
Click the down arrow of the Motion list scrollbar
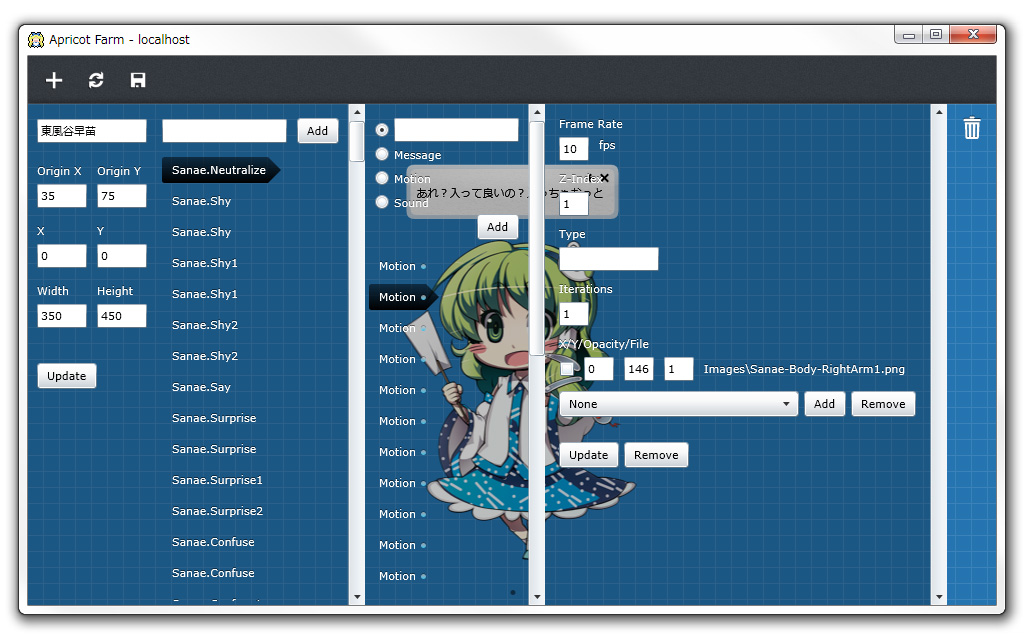point(537,596)
